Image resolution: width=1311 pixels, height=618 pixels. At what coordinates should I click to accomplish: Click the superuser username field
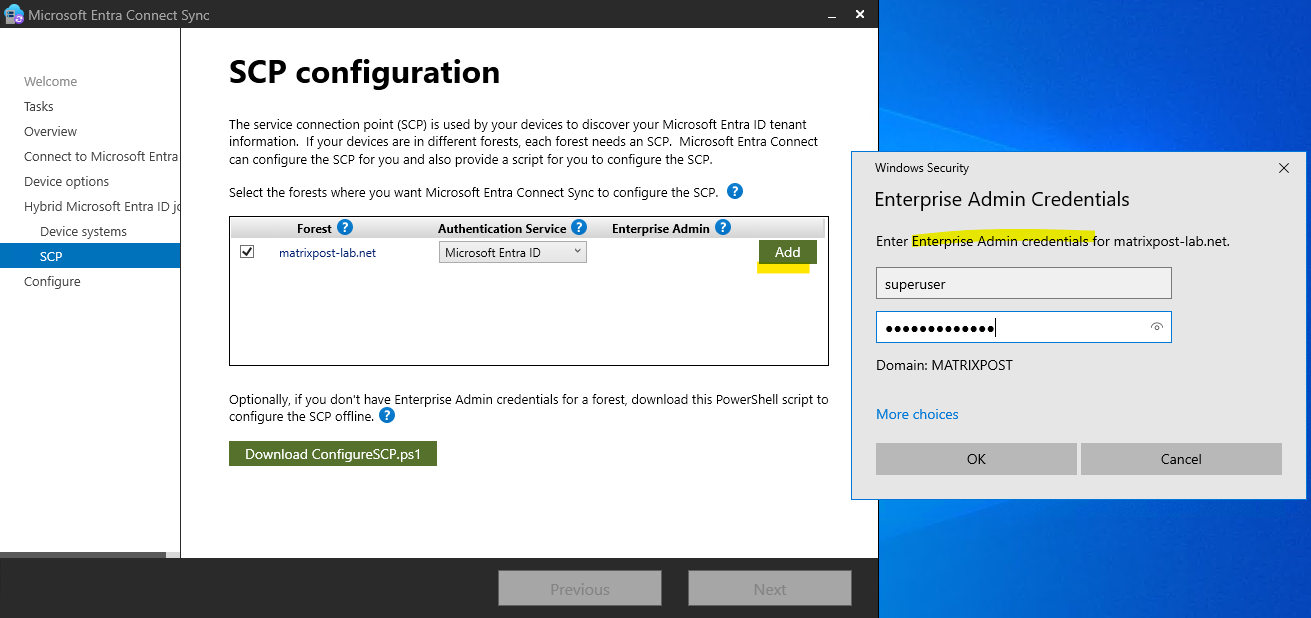(1023, 283)
